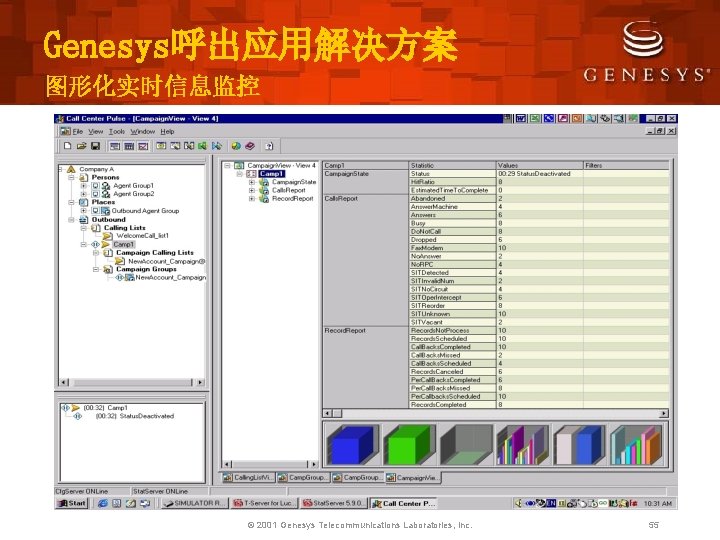This screenshot has height=540, width=720.
Task: Click the HitRatio statistic cell
Action: pos(452,182)
